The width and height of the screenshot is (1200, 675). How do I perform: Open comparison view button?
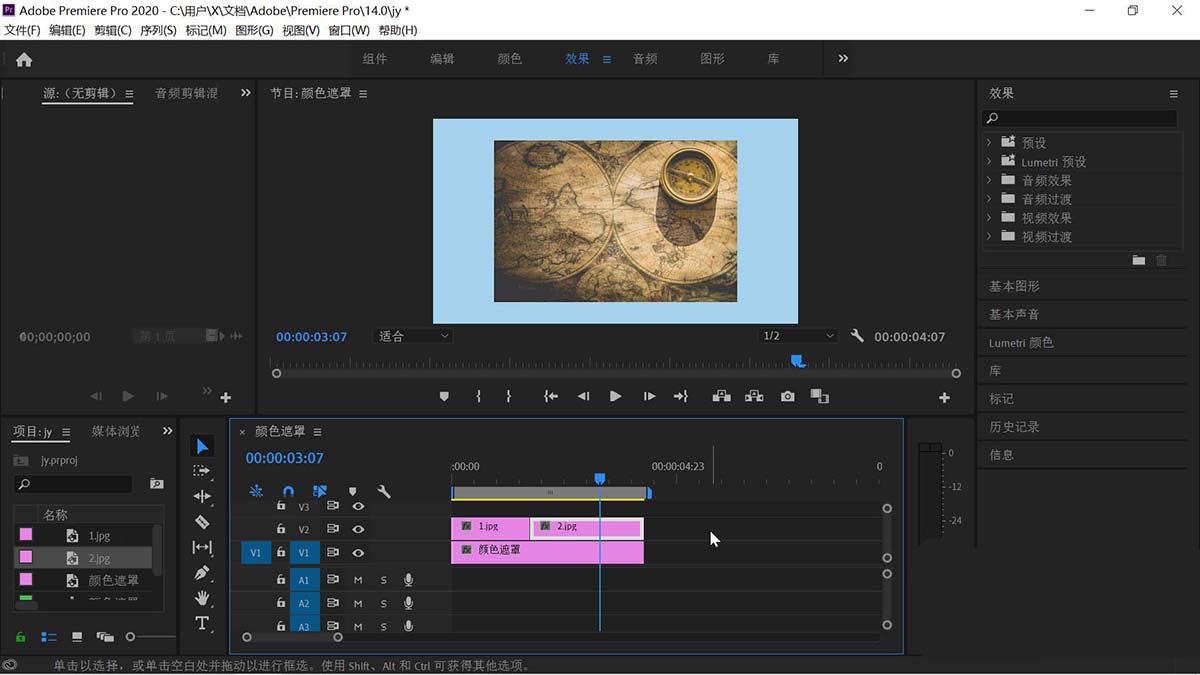(x=820, y=397)
